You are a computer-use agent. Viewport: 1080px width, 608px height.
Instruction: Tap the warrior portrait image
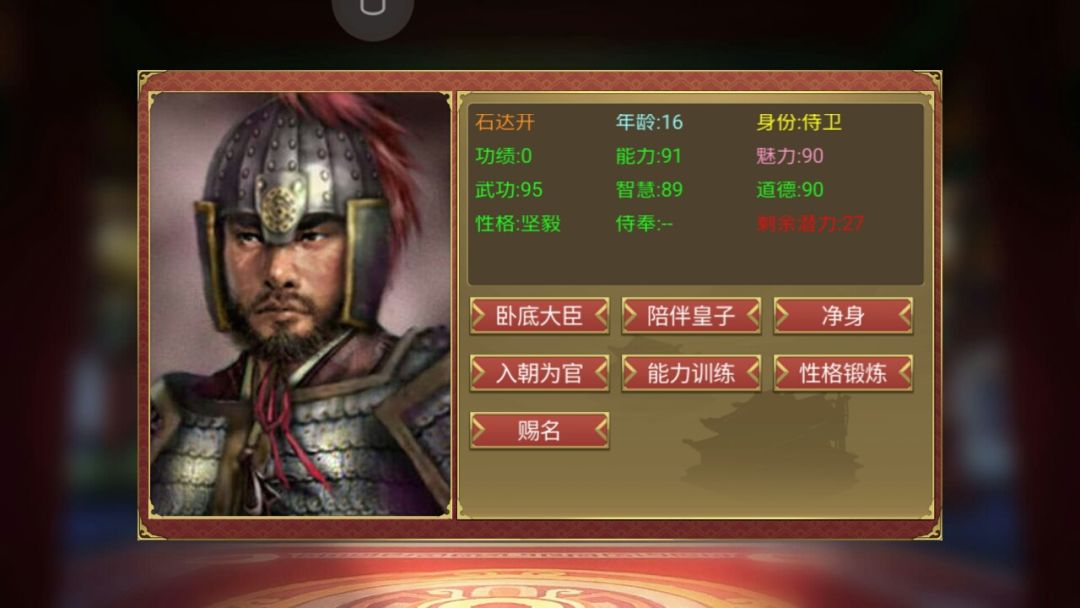(300, 304)
